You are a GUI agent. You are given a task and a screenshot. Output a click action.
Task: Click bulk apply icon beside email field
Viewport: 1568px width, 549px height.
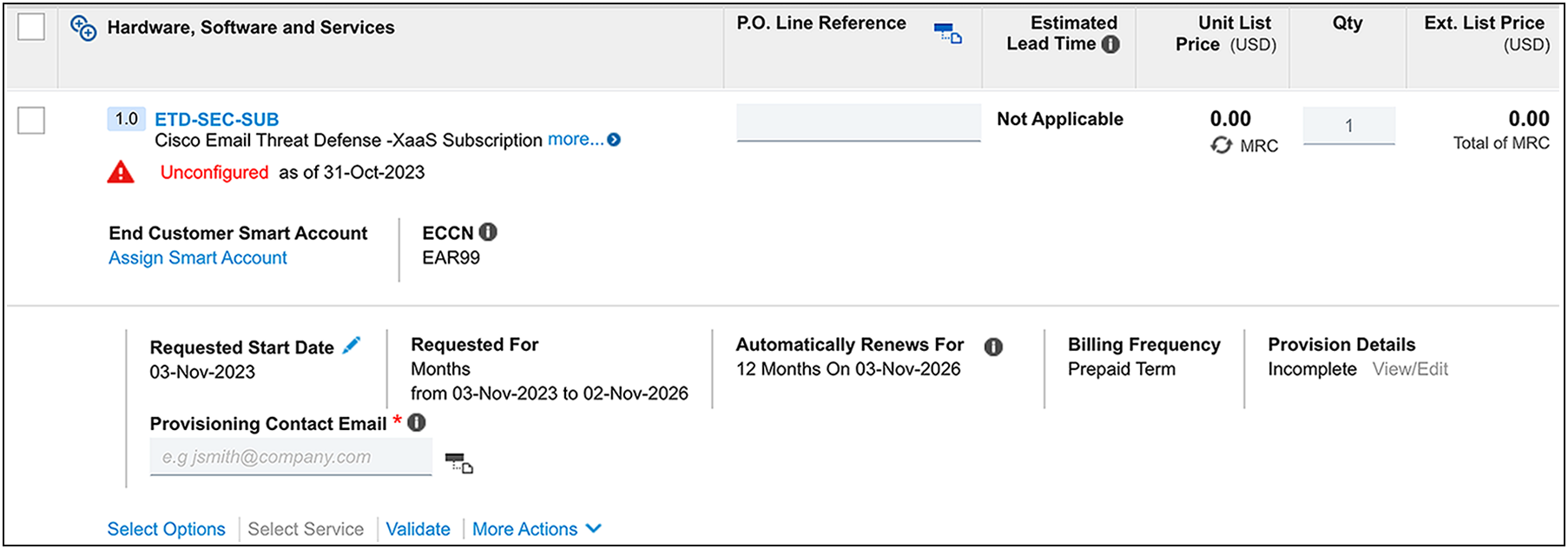click(x=458, y=462)
